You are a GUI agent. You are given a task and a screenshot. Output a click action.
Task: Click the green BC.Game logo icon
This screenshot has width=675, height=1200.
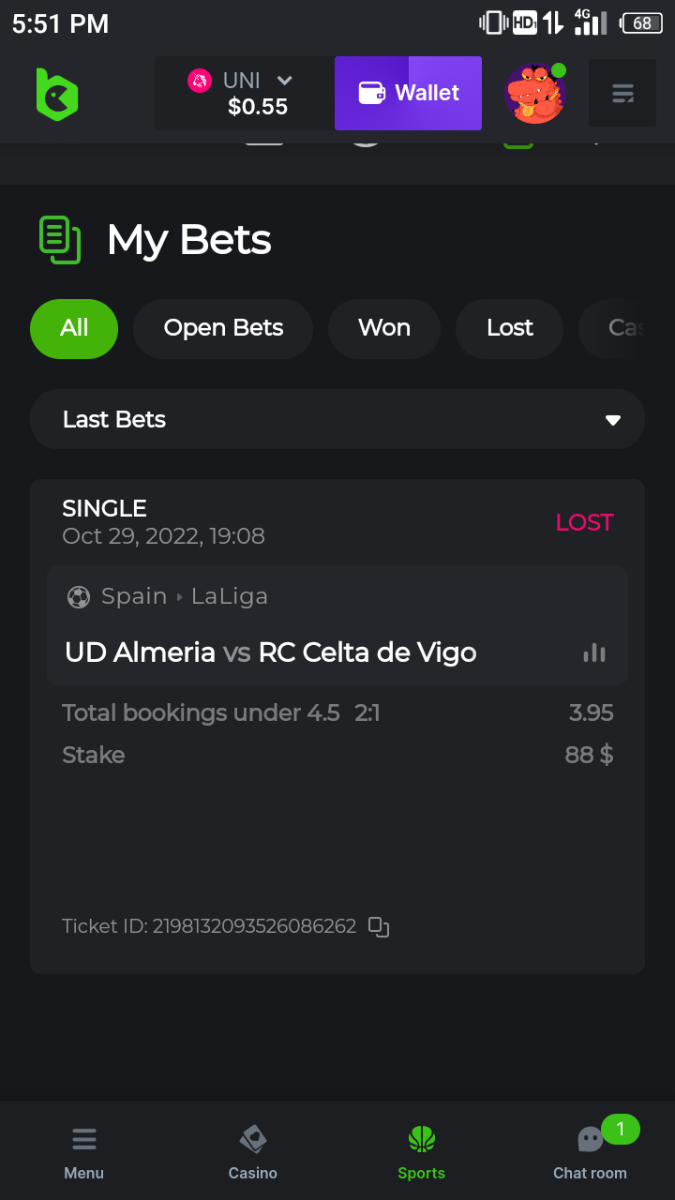click(x=57, y=94)
